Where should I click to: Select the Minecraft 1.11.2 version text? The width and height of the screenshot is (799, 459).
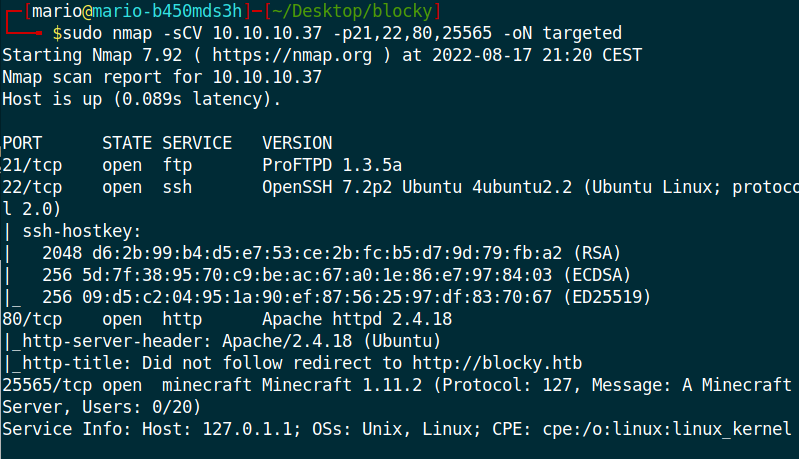pos(342,385)
